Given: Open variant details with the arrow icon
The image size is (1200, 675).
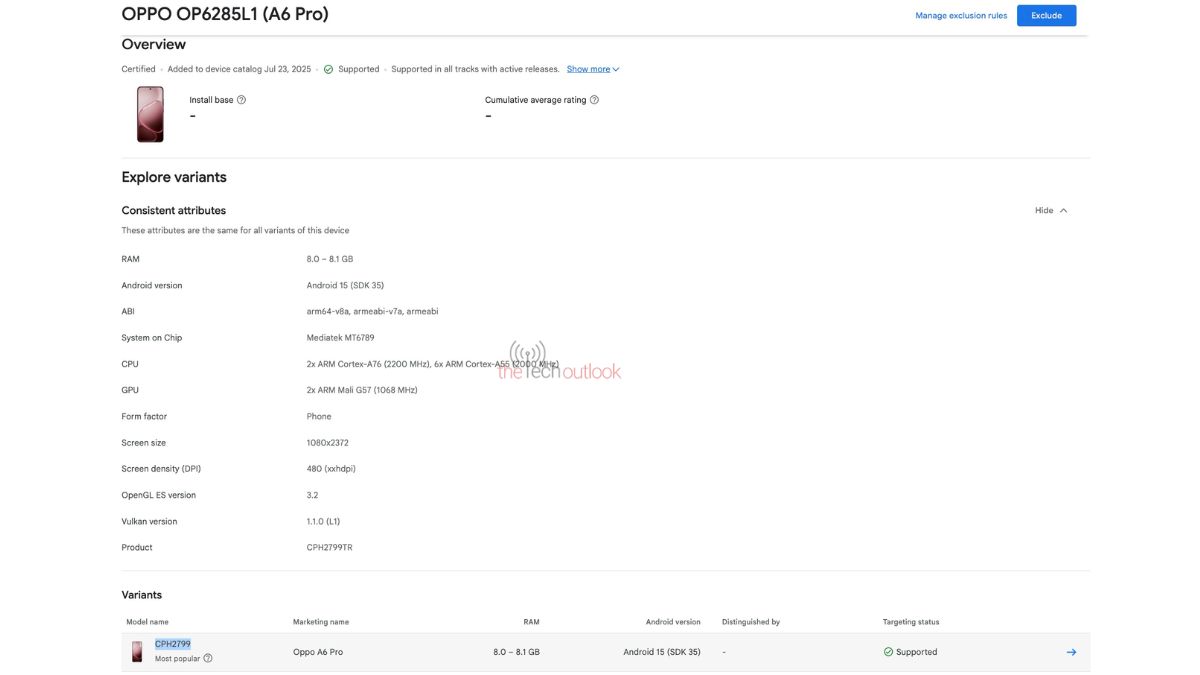Looking at the screenshot, I should tap(1071, 652).
